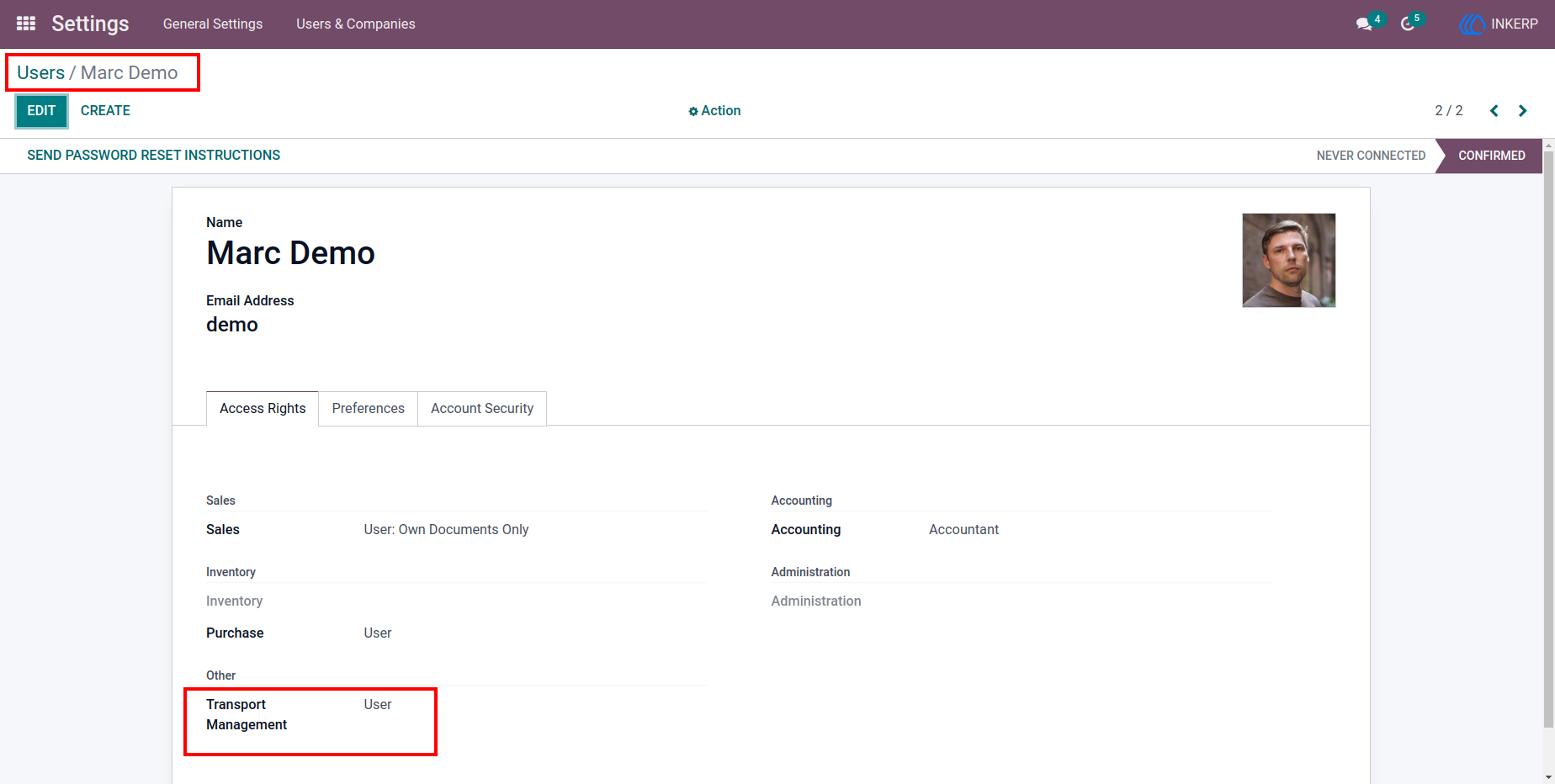Click the 'Purchase' field label
The width and height of the screenshot is (1555, 784).
click(235, 633)
